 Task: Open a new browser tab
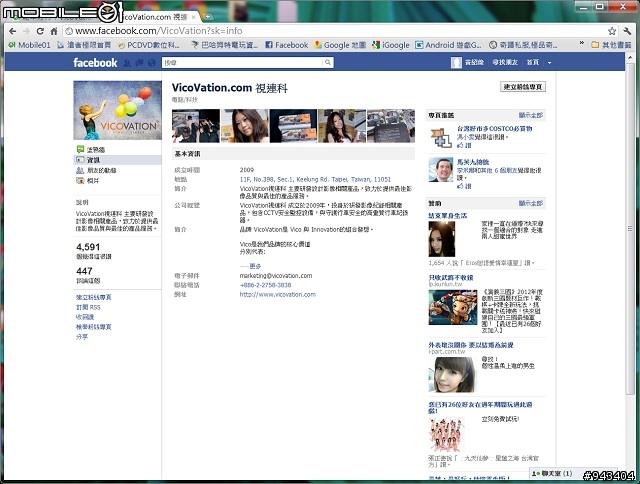[208, 16]
